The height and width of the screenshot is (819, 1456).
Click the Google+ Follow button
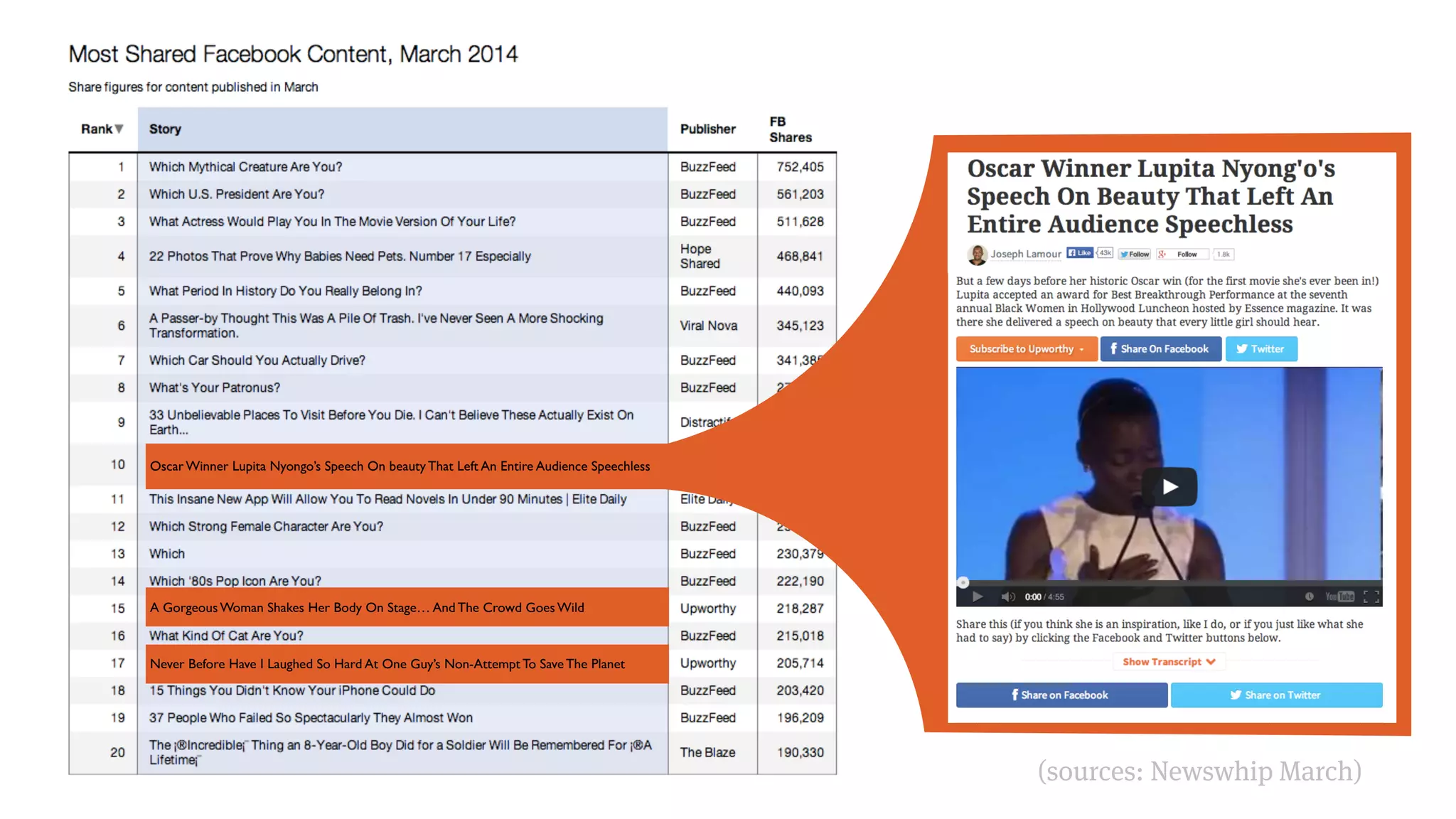coord(1182,254)
